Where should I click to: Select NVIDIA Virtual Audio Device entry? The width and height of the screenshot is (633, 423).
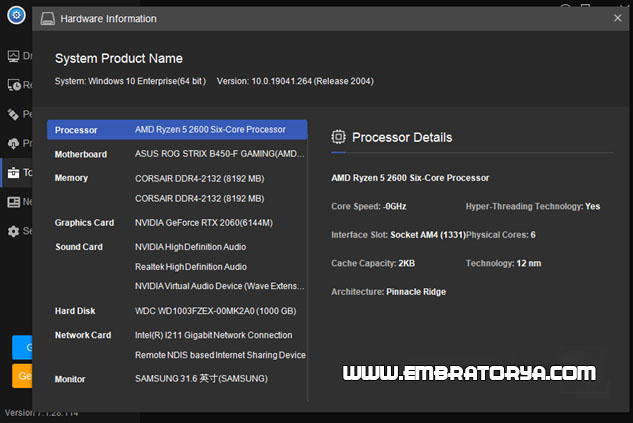[x=220, y=287]
